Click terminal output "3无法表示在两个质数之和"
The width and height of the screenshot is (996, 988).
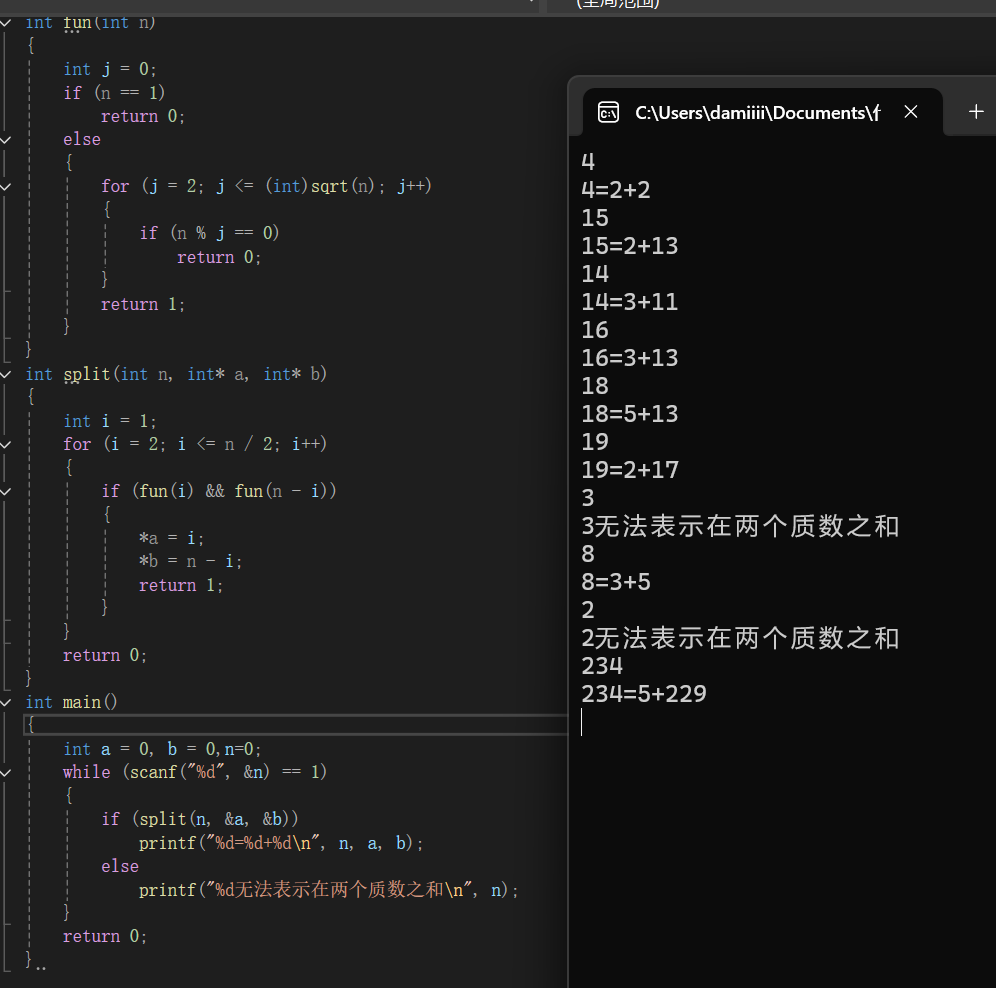740,526
